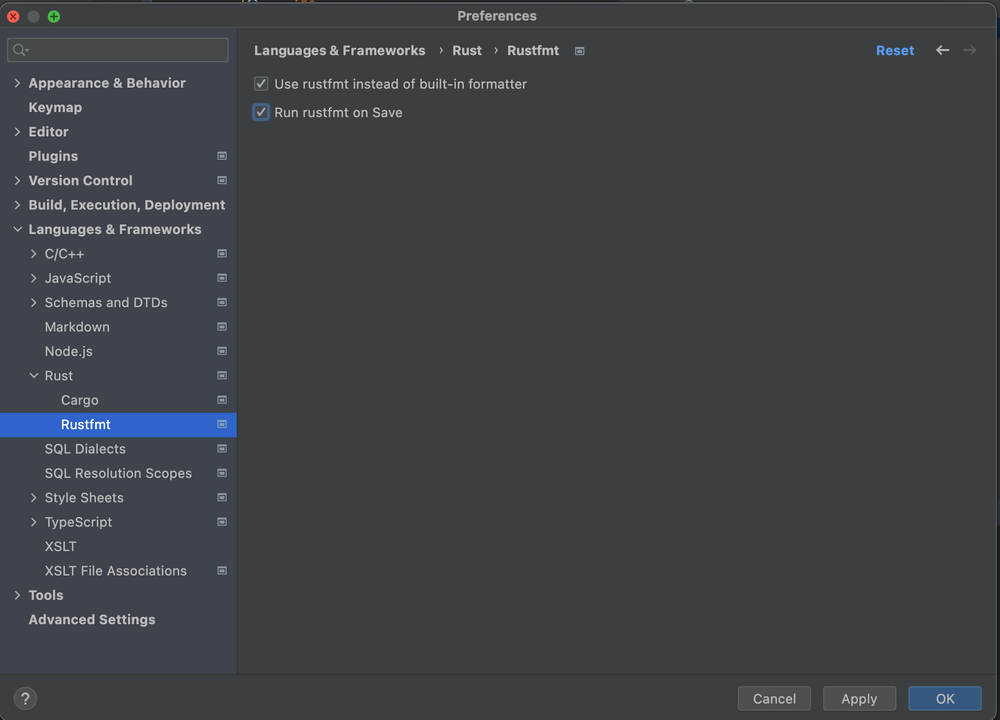Go back with the left arrow icon
The height and width of the screenshot is (720, 1000).
(942, 50)
